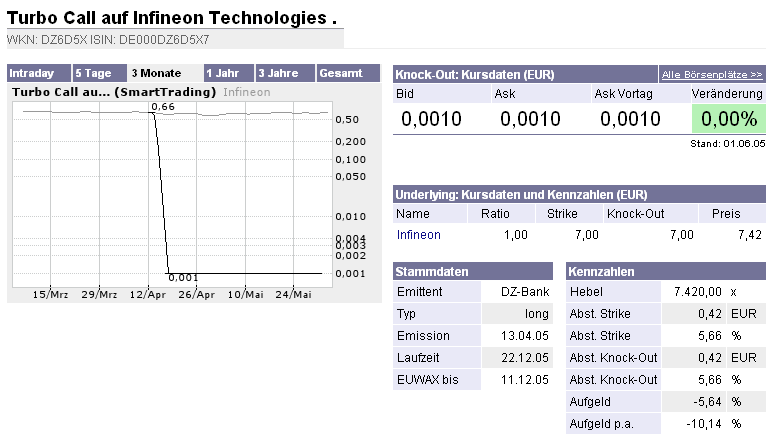Click the Stammdaten section header
766x435 pixels.
473,271
